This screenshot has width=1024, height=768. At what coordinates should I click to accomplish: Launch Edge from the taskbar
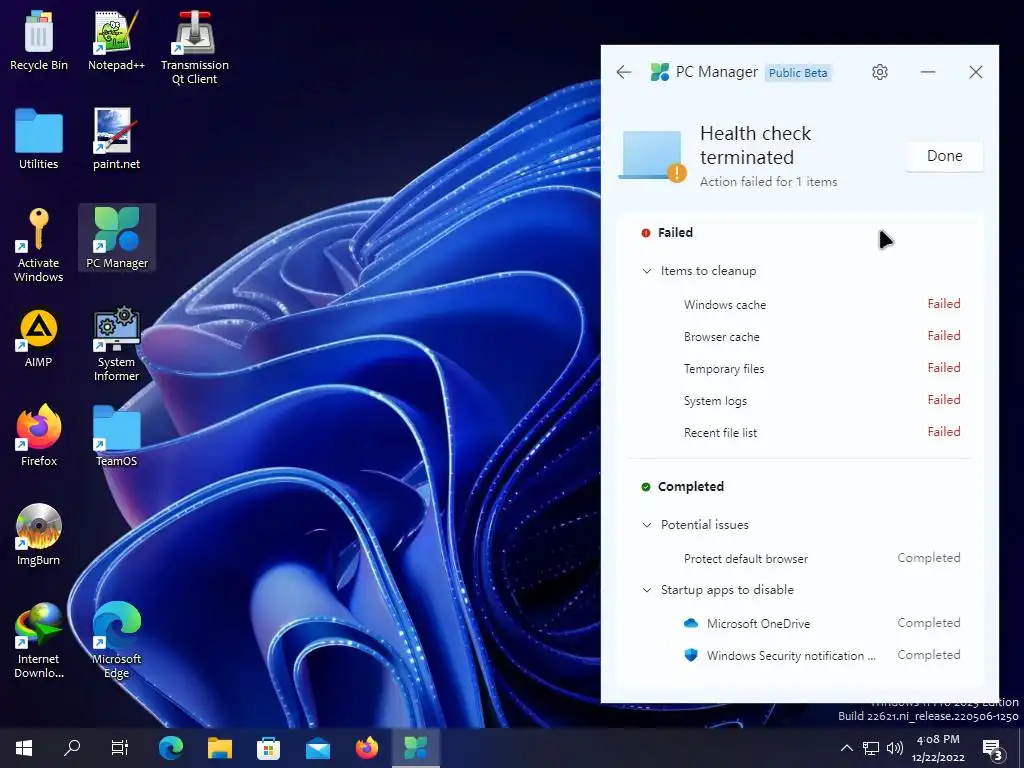[171, 747]
